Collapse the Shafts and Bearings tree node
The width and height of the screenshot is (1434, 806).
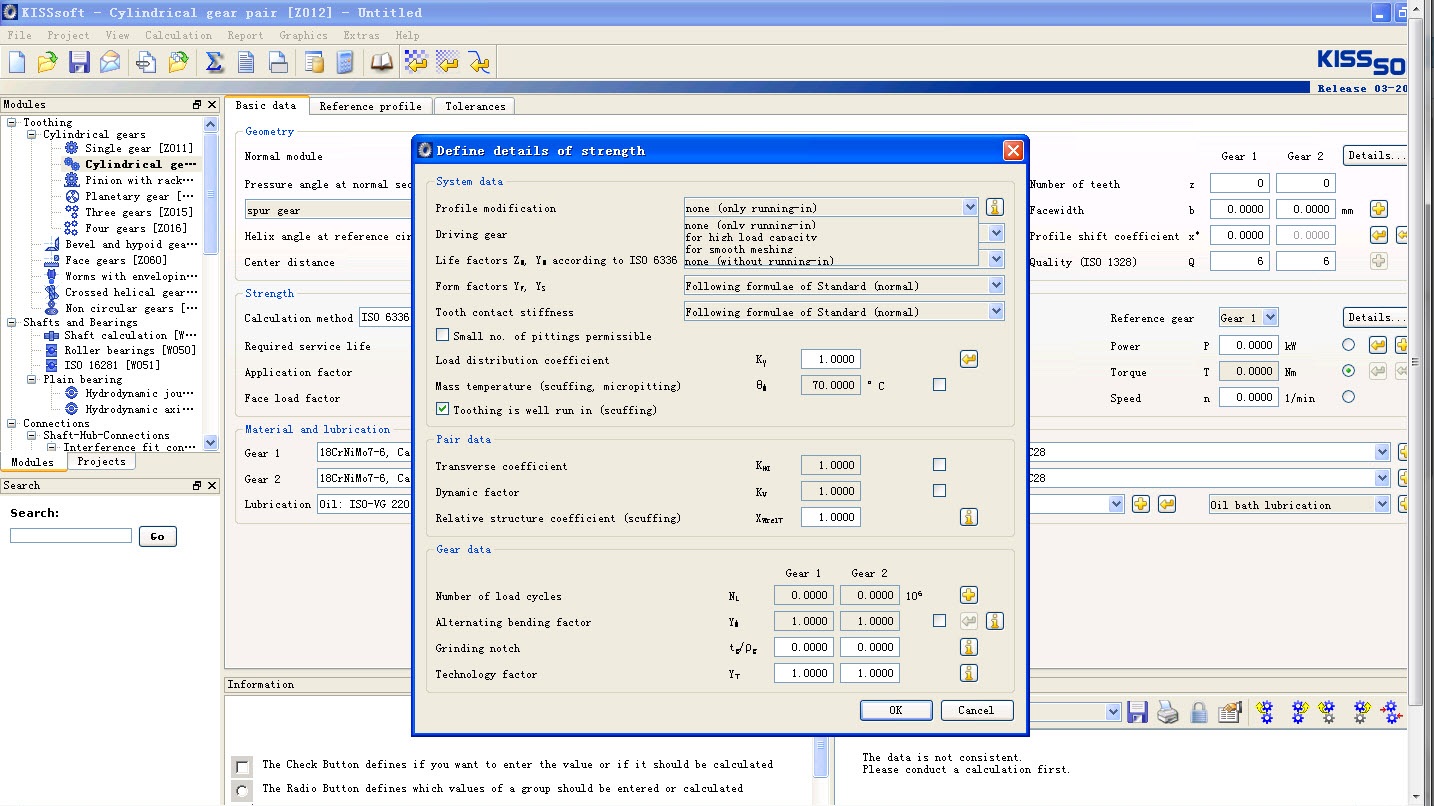click(x=12, y=322)
